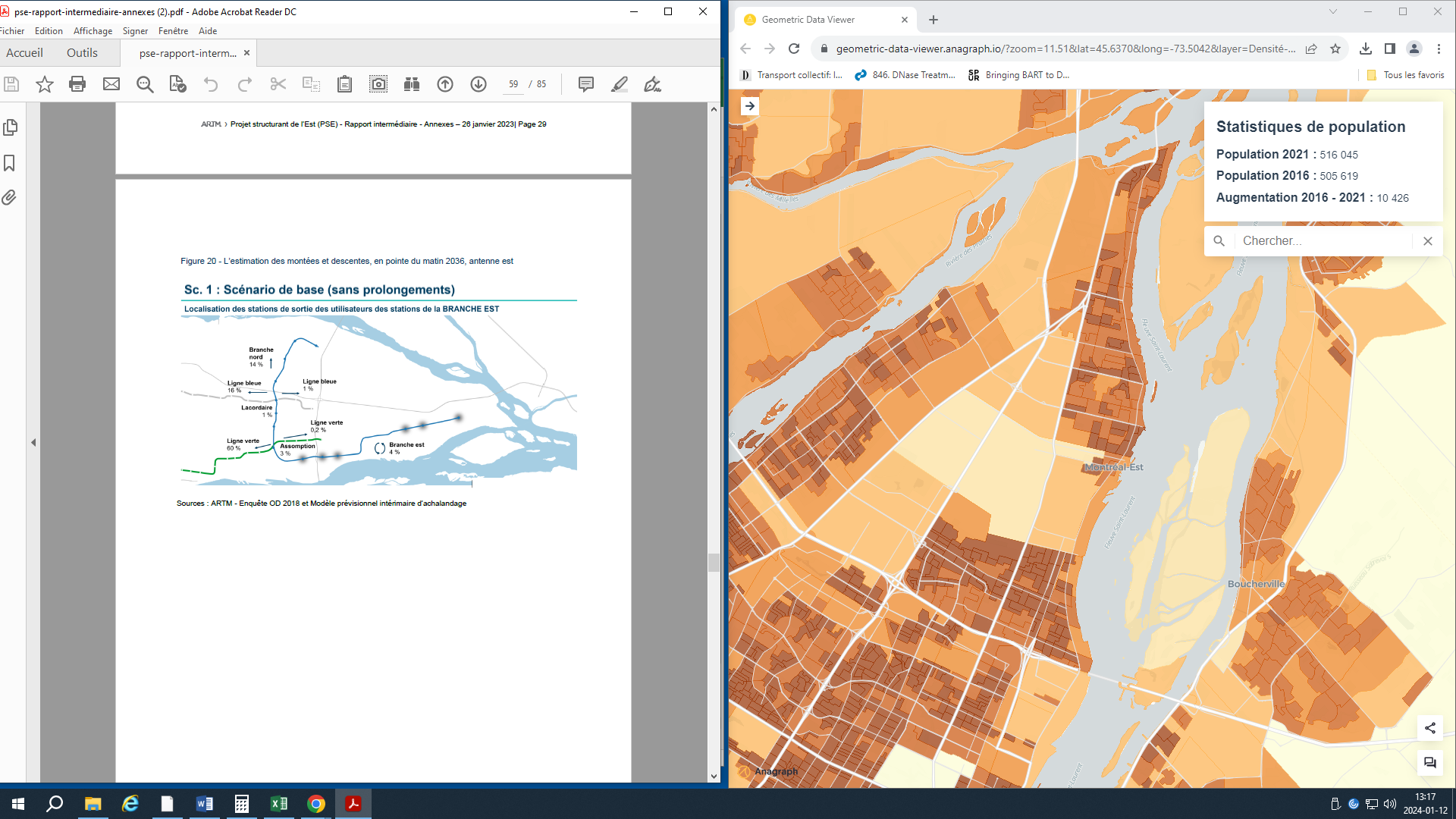Viewport: 1456px width, 819px height.
Task: Bookmark page with star in Chrome
Action: [x=1335, y=49]
